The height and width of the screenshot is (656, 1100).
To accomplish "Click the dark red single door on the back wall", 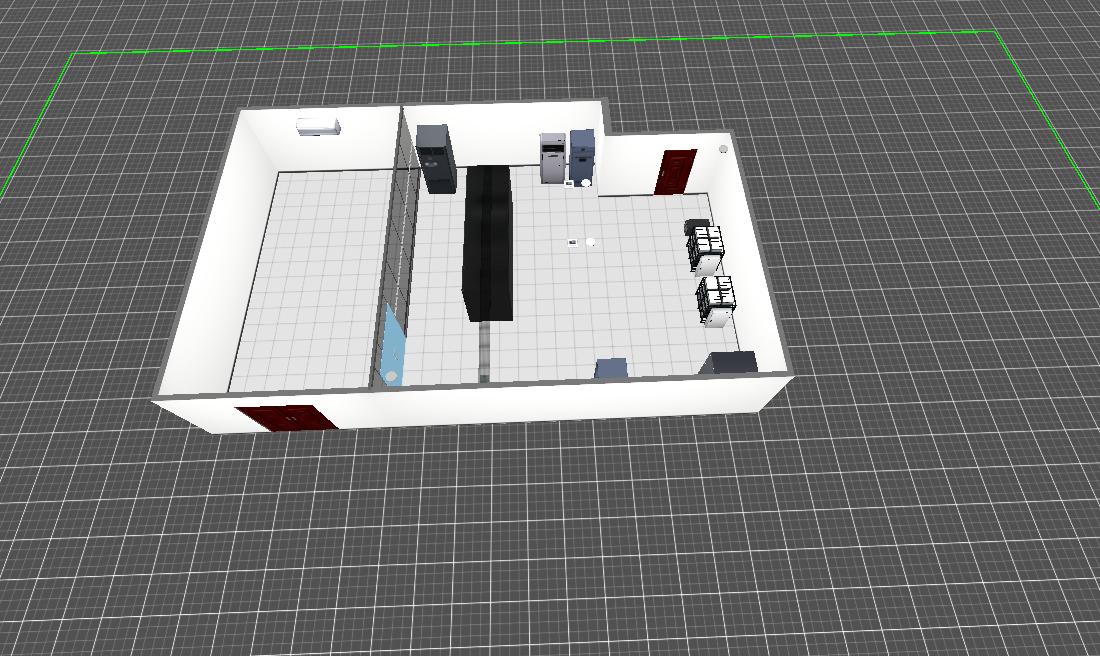I will click(675, 172).
